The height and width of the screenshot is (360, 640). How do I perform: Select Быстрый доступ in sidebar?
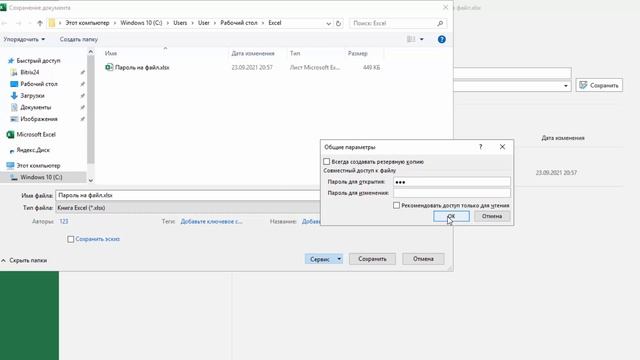pyautogui.click(x=38, y=60)
